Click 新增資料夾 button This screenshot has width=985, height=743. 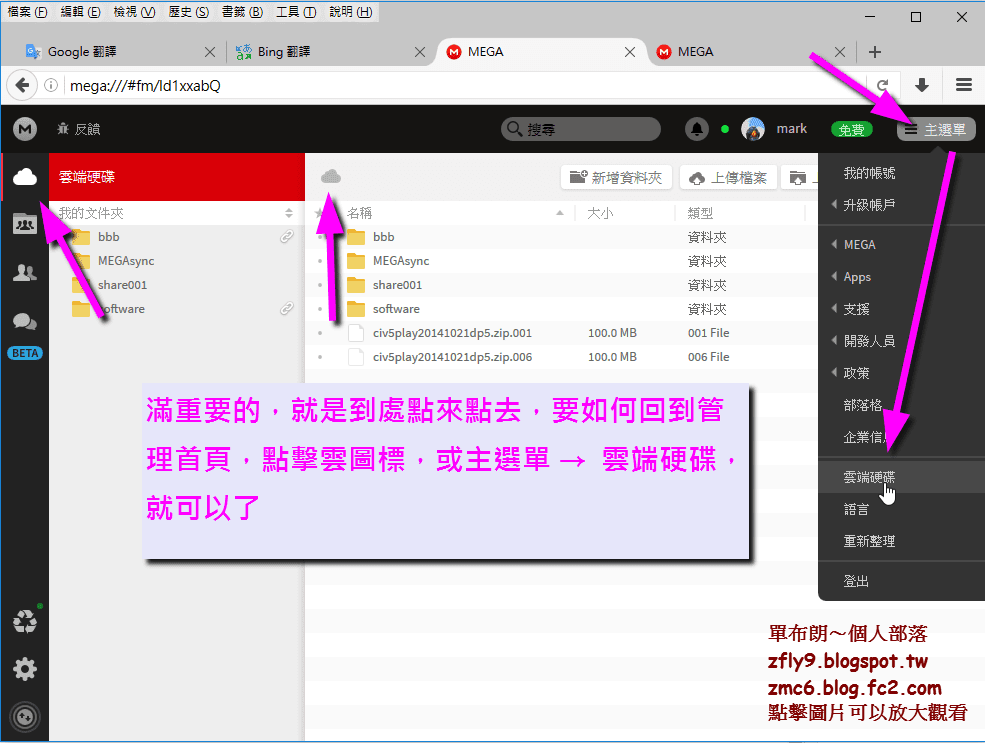click(616, 178)
